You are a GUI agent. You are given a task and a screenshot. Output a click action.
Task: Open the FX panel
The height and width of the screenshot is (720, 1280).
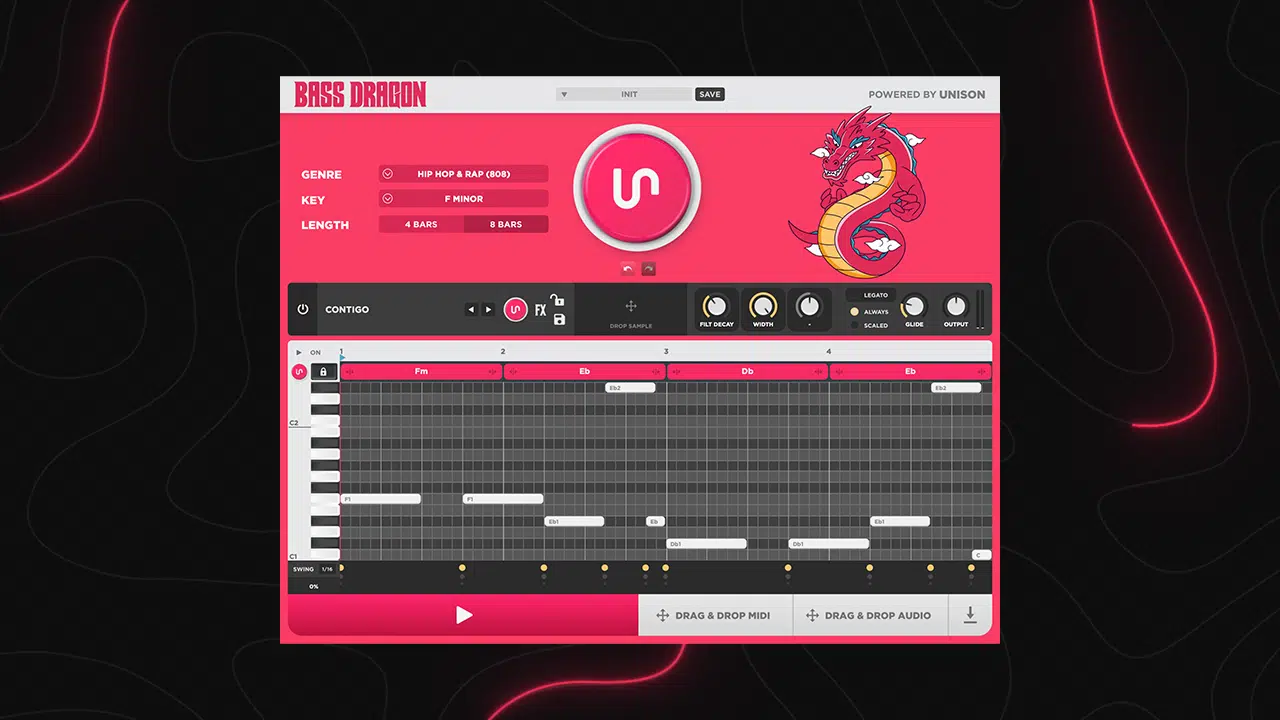(x=540, y=311)
